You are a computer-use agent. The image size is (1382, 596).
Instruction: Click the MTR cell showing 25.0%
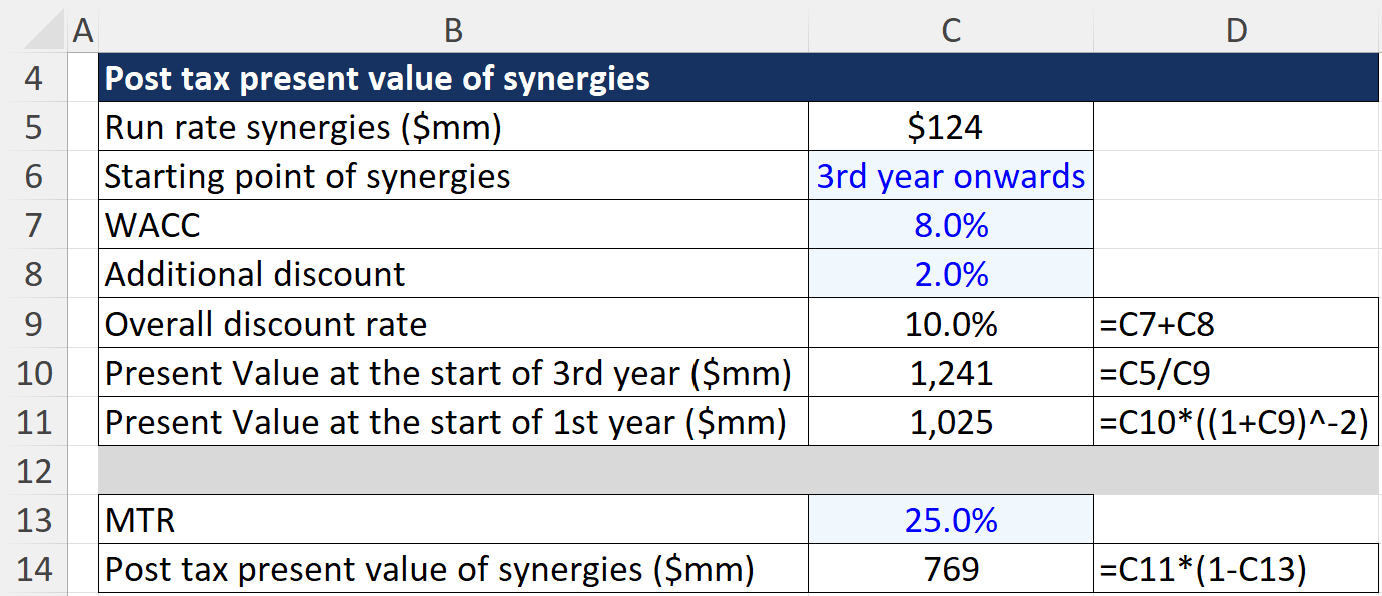[950, 520]
